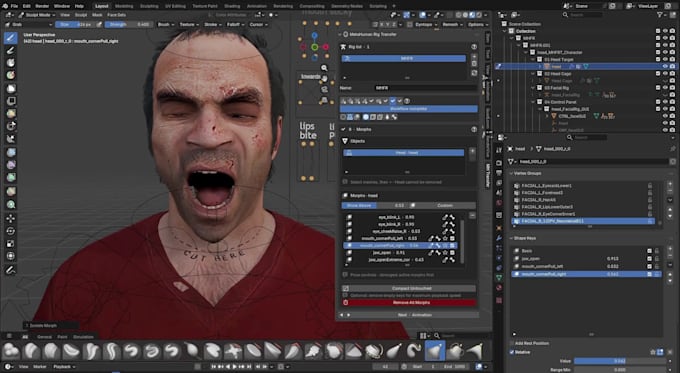Open the Render menu
680x373 pixels.
[42, 6]
